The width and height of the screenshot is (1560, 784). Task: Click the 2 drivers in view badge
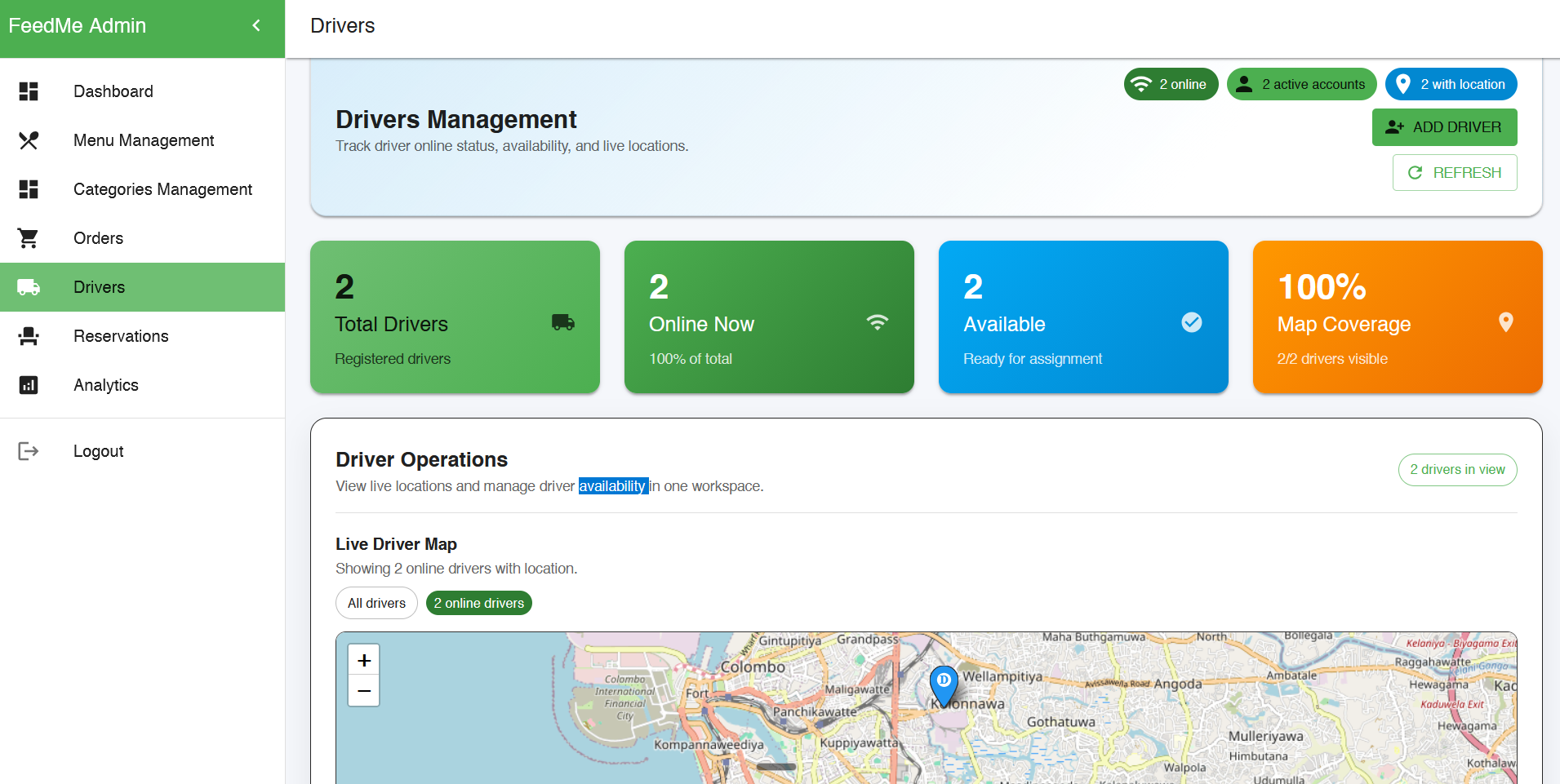(x=1456, y=470)
